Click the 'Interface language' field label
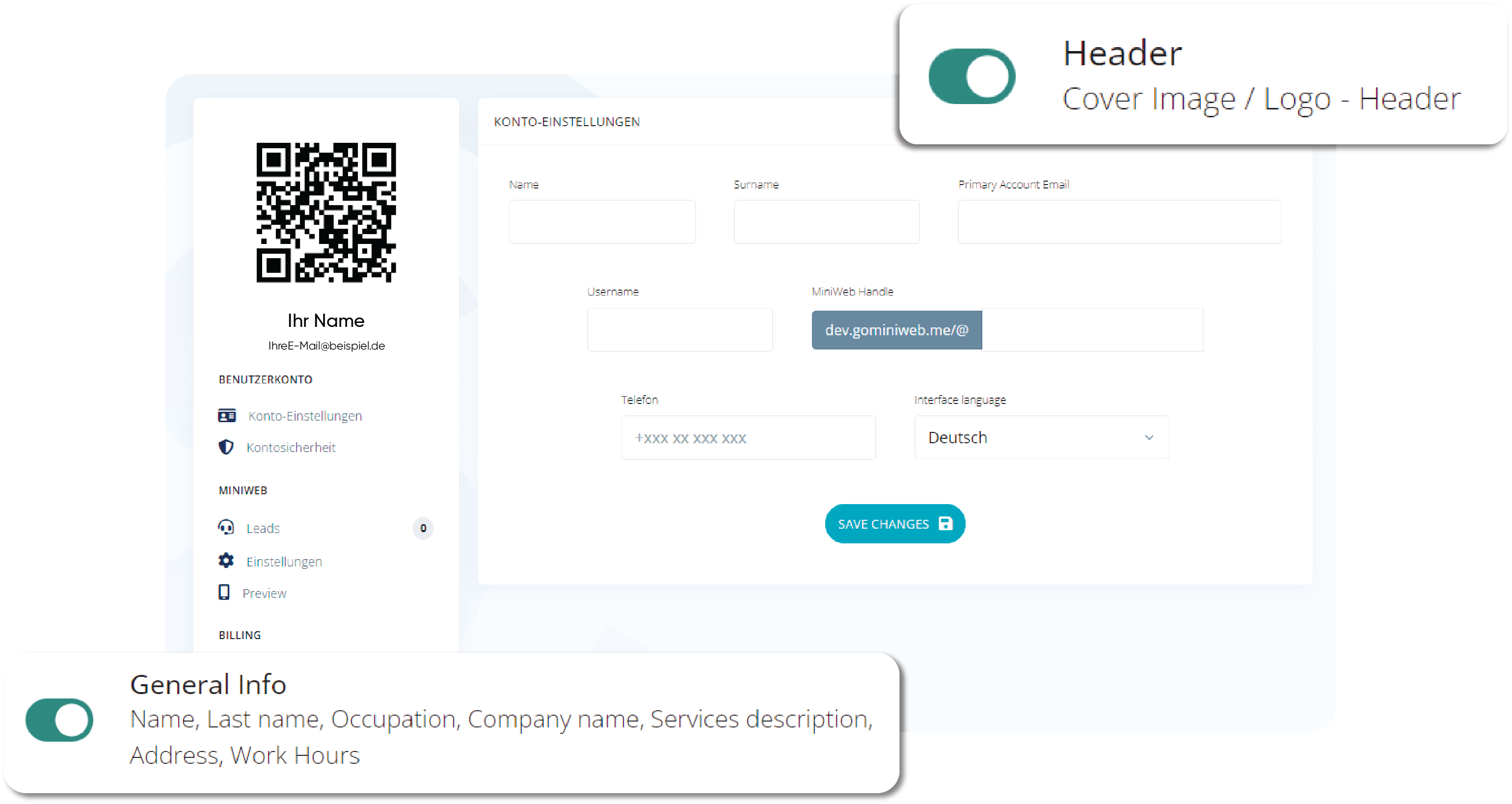Screen dimensions: 1512x804 [960, 400]
